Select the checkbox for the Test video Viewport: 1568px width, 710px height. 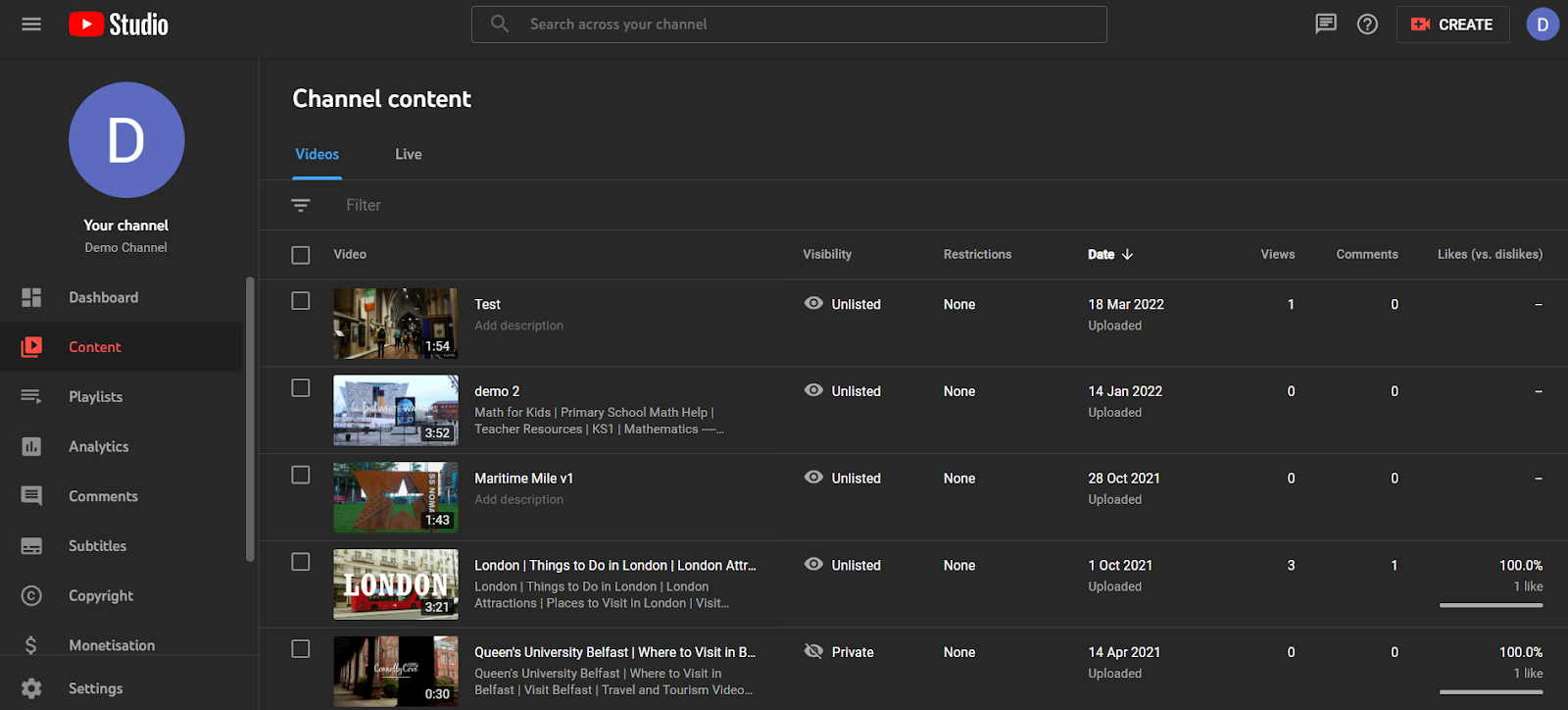(x=301, y=301)
